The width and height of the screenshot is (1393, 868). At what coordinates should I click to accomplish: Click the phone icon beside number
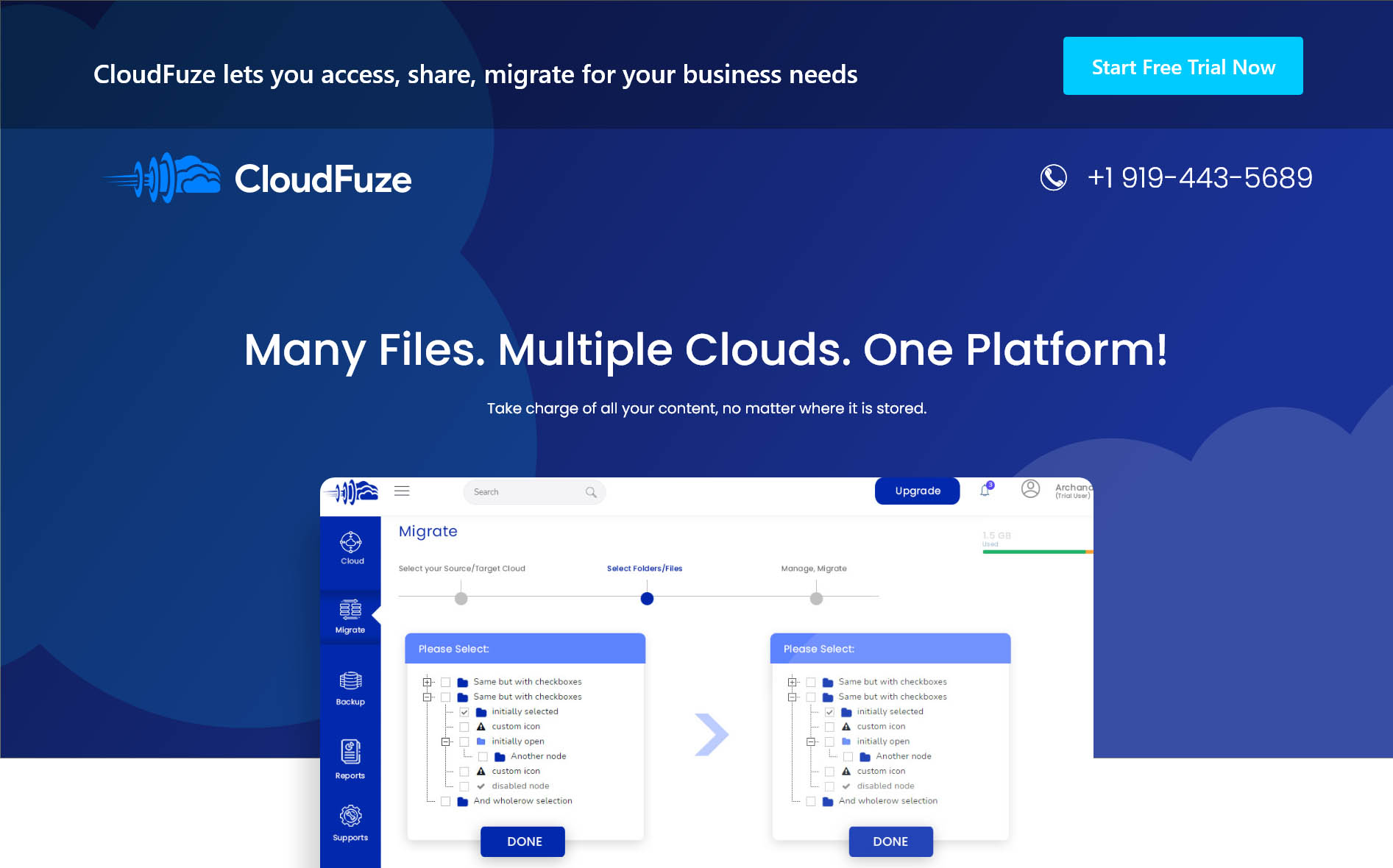pyautogui.click(x=1053, y=177)
